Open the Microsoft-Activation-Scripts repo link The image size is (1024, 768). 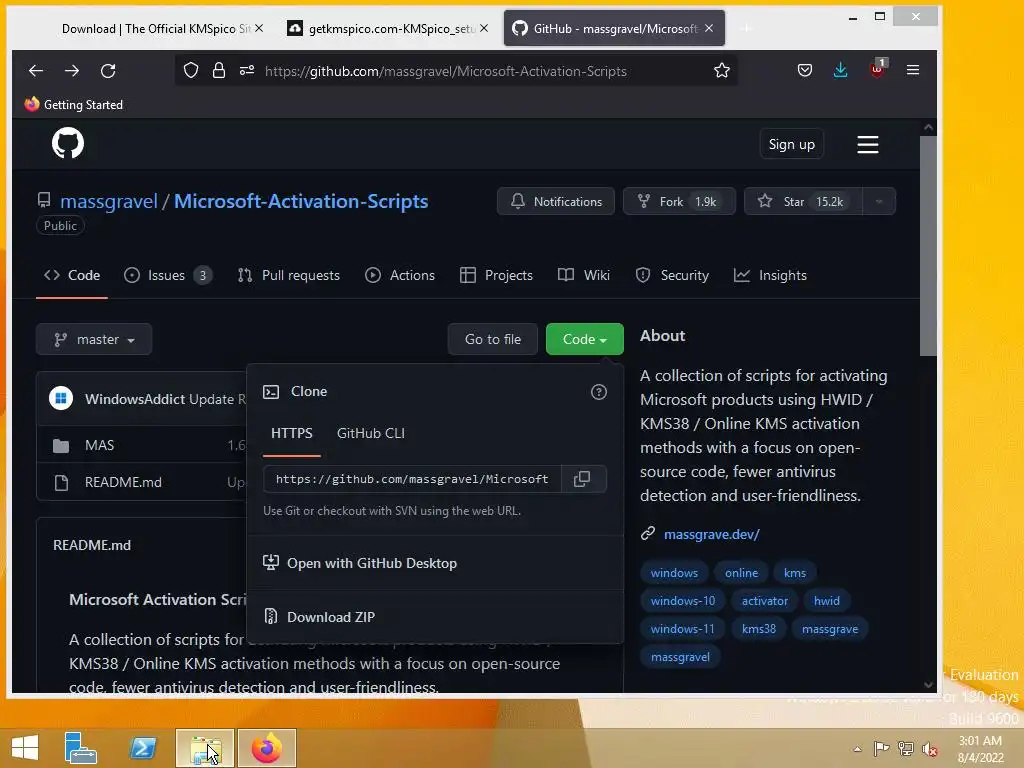tap(301, 201)
